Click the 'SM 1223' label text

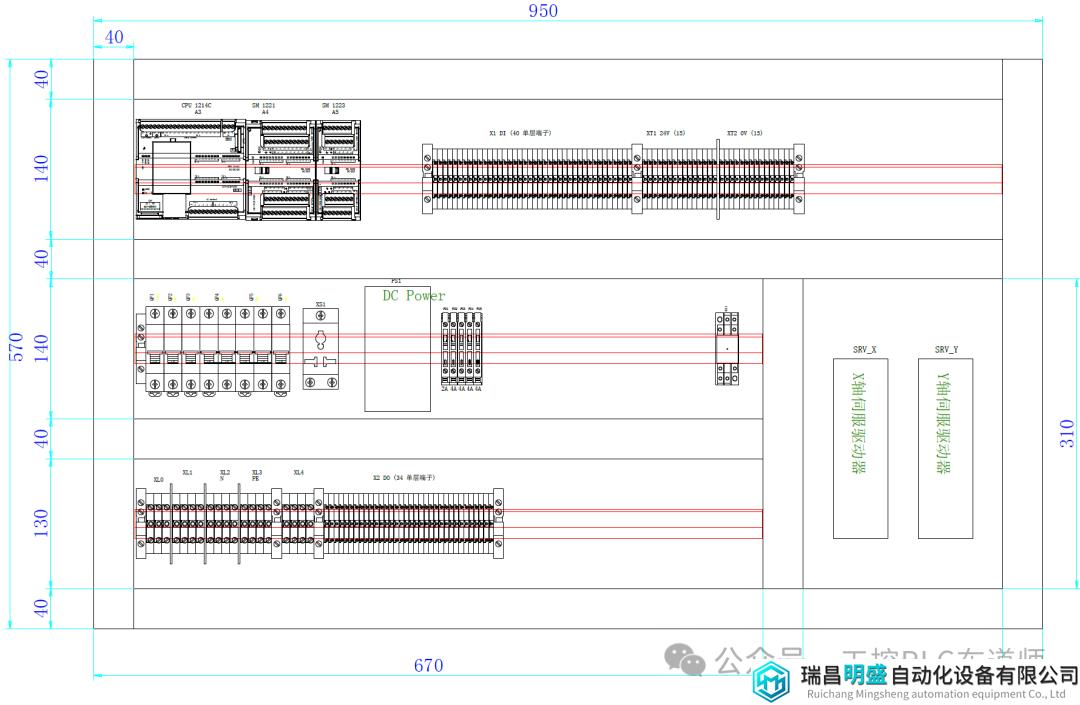pyautogui.click(x=333, y=105)
